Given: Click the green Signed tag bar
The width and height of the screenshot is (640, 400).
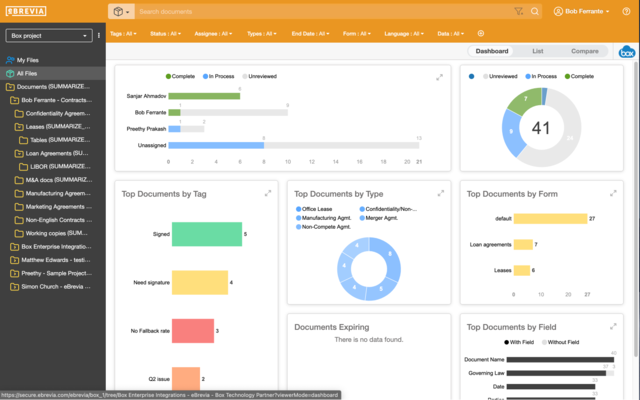Looking at the screenshot, I should (x=207, y=234).
